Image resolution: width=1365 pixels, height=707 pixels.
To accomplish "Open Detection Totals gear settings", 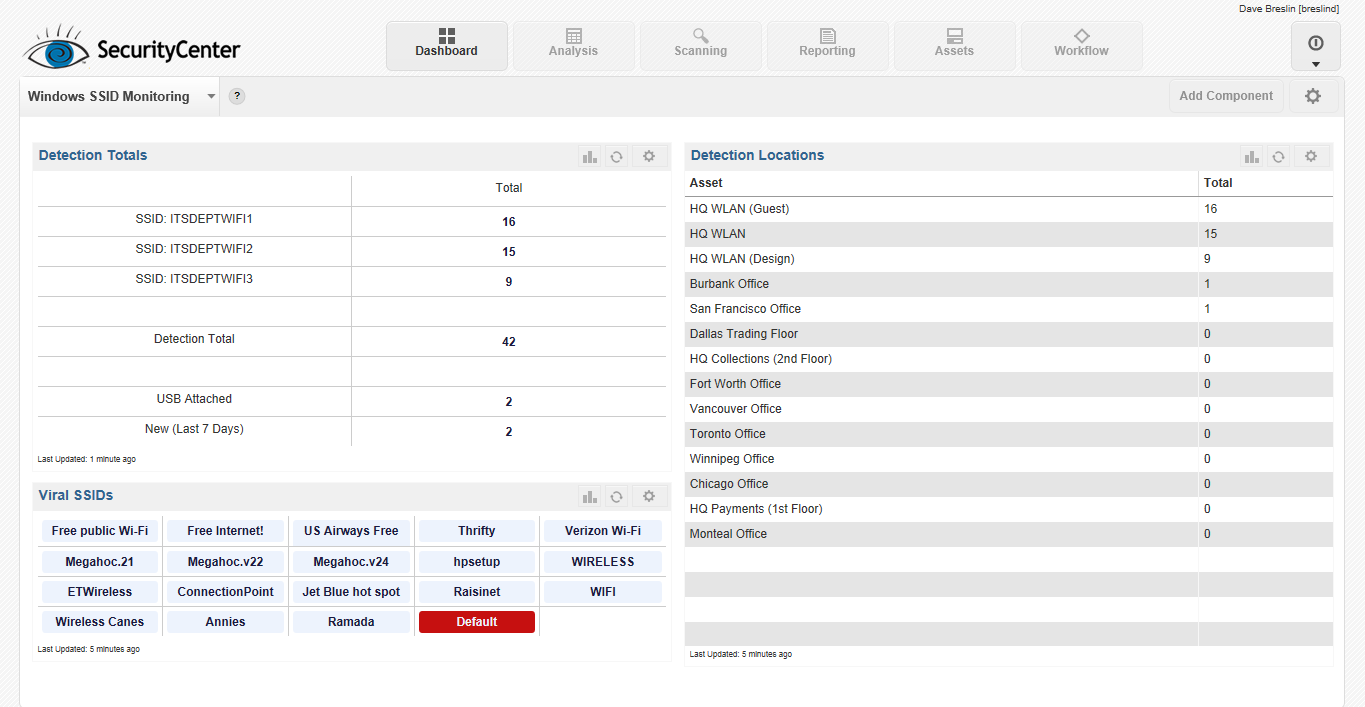I will tap(649, 157).
